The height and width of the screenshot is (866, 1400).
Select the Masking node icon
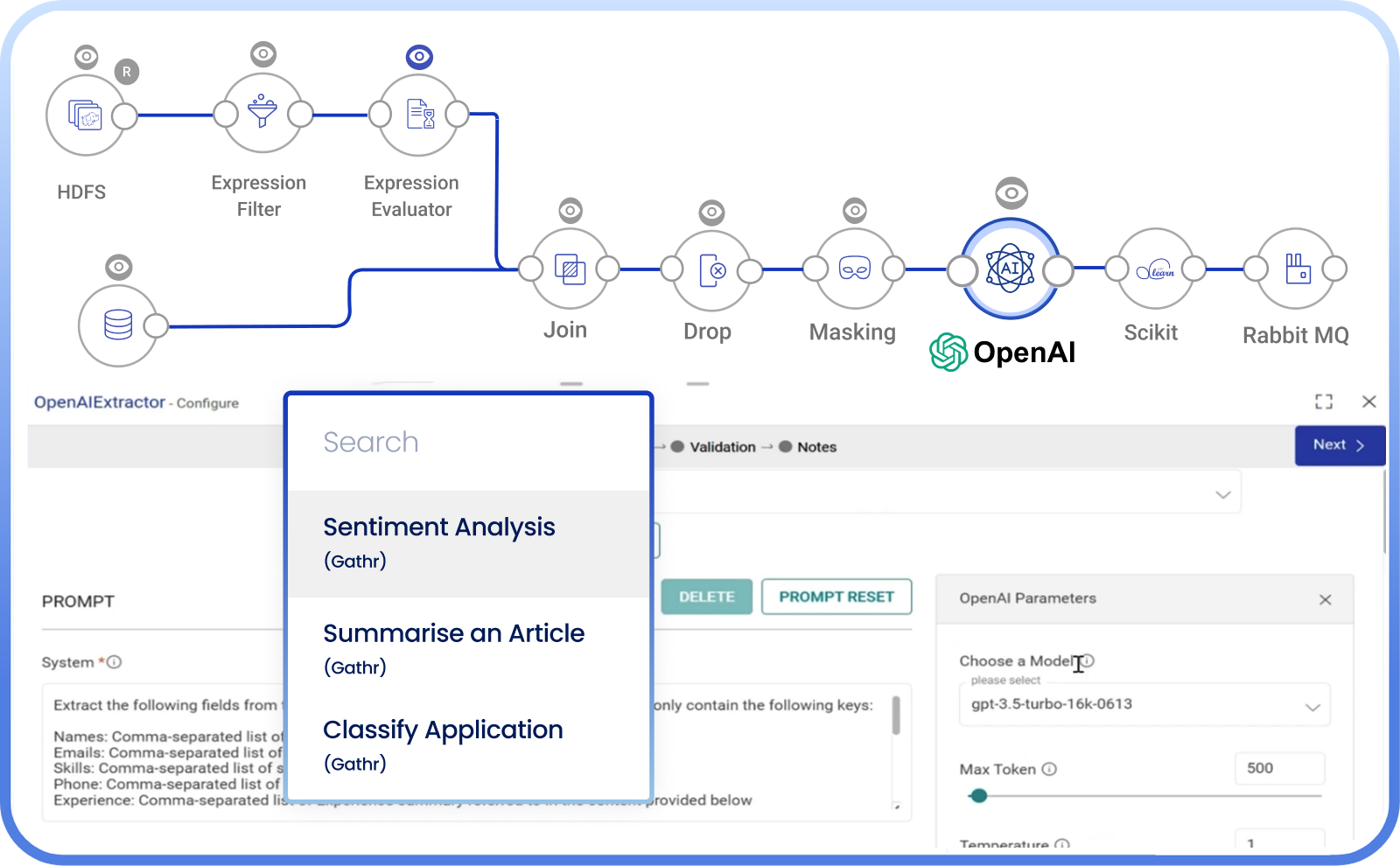click(x=854, y=269)
